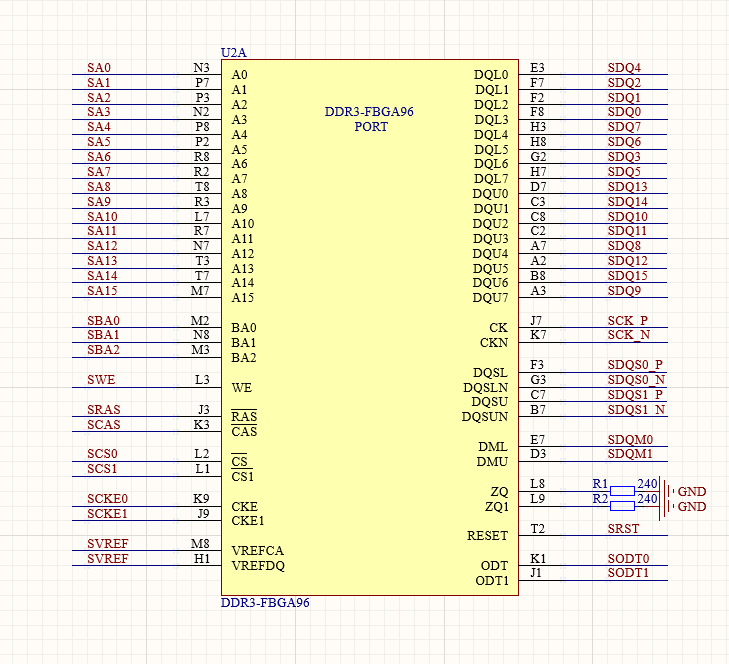Screen dimensions: 729x664
Task: Select the A10 pin name inside the chip
Action: pyautogui.click(x=243, y=224)
